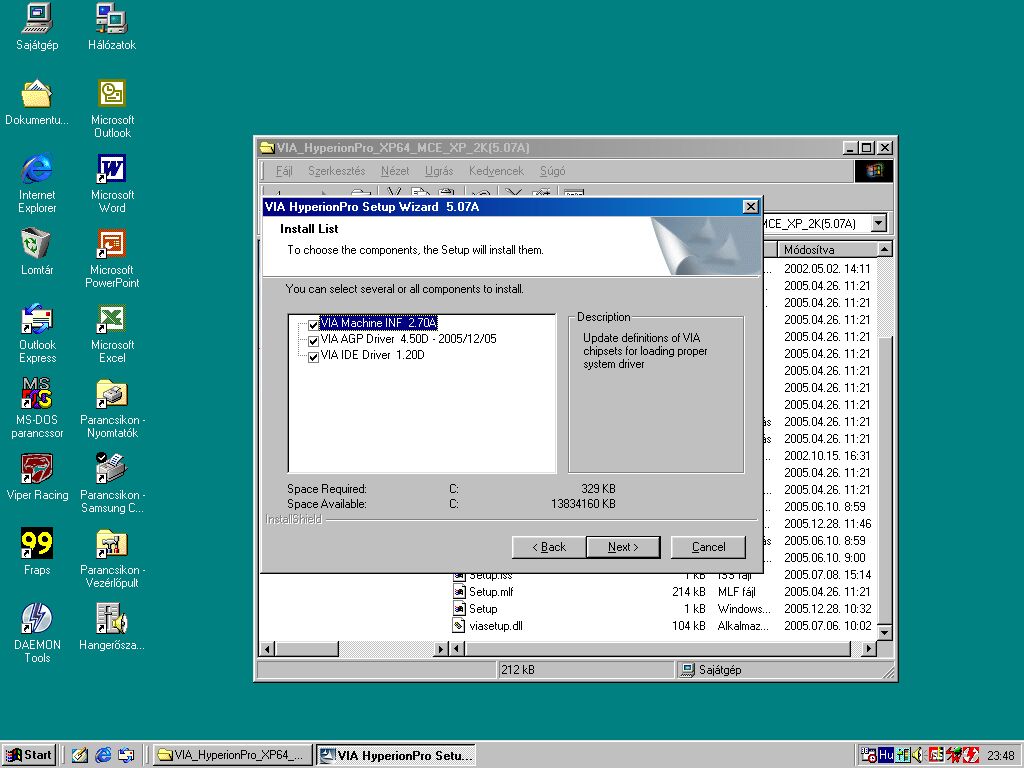Open Ugrás menu in Explorer window
The width and height of the screenshot is (1024, 768).
tap(439, 171)
